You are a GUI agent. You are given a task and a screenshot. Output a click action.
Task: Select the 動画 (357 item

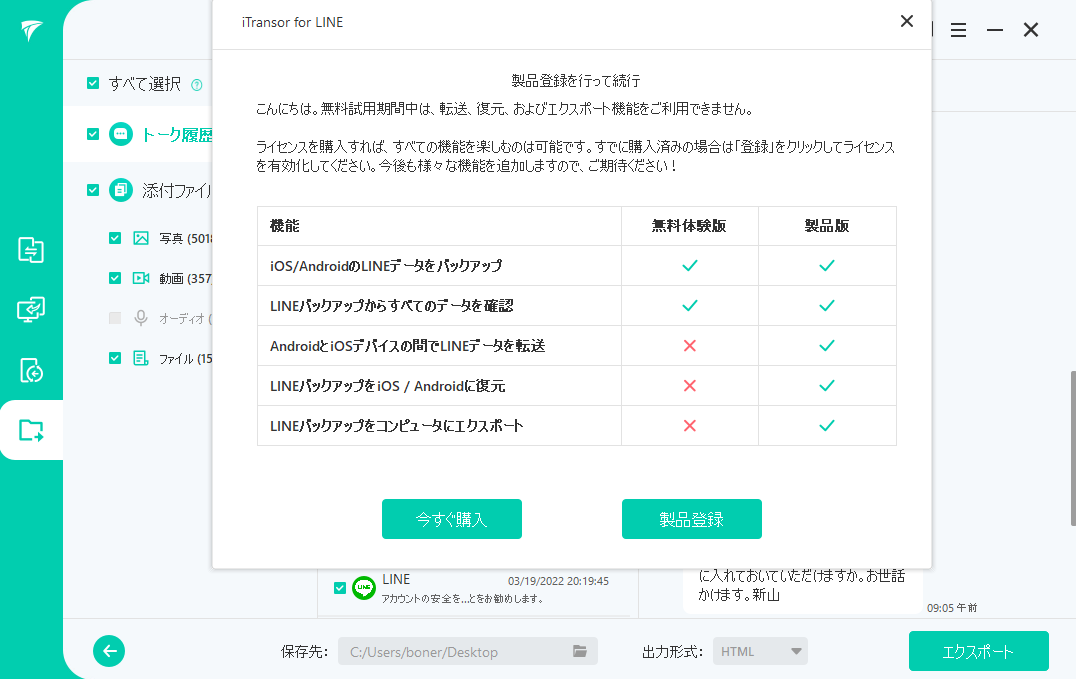pyautogui.click(x=185, y=279)
